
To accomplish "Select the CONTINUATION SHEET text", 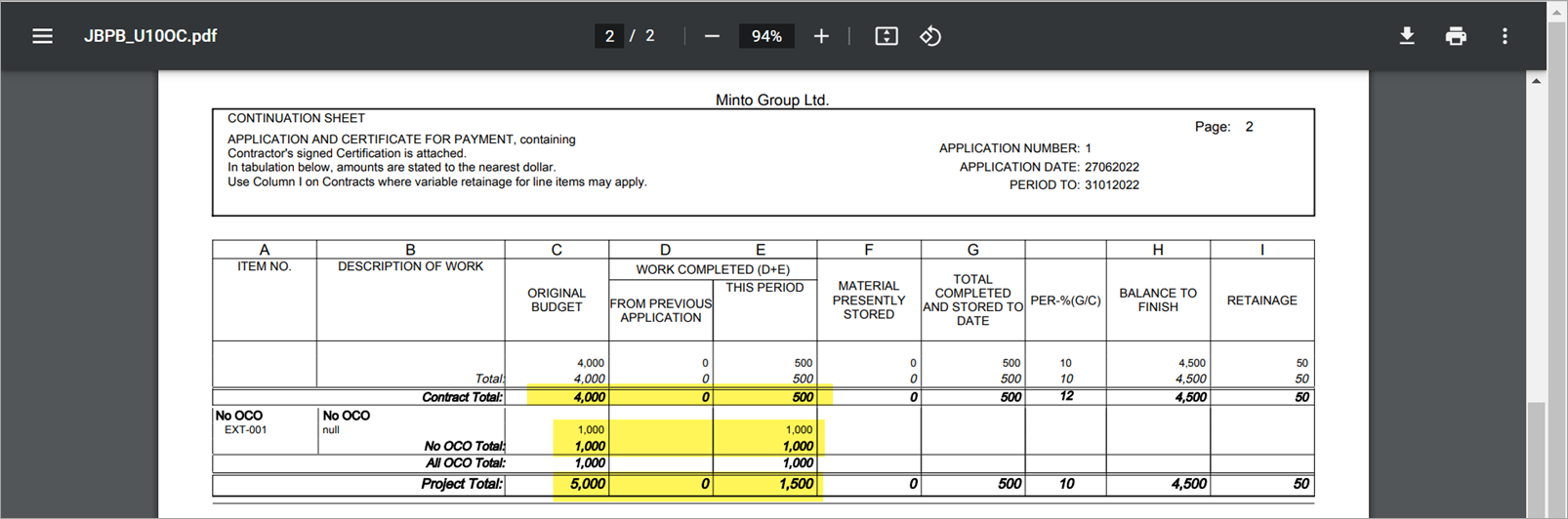I will click(x=296, y=118).
